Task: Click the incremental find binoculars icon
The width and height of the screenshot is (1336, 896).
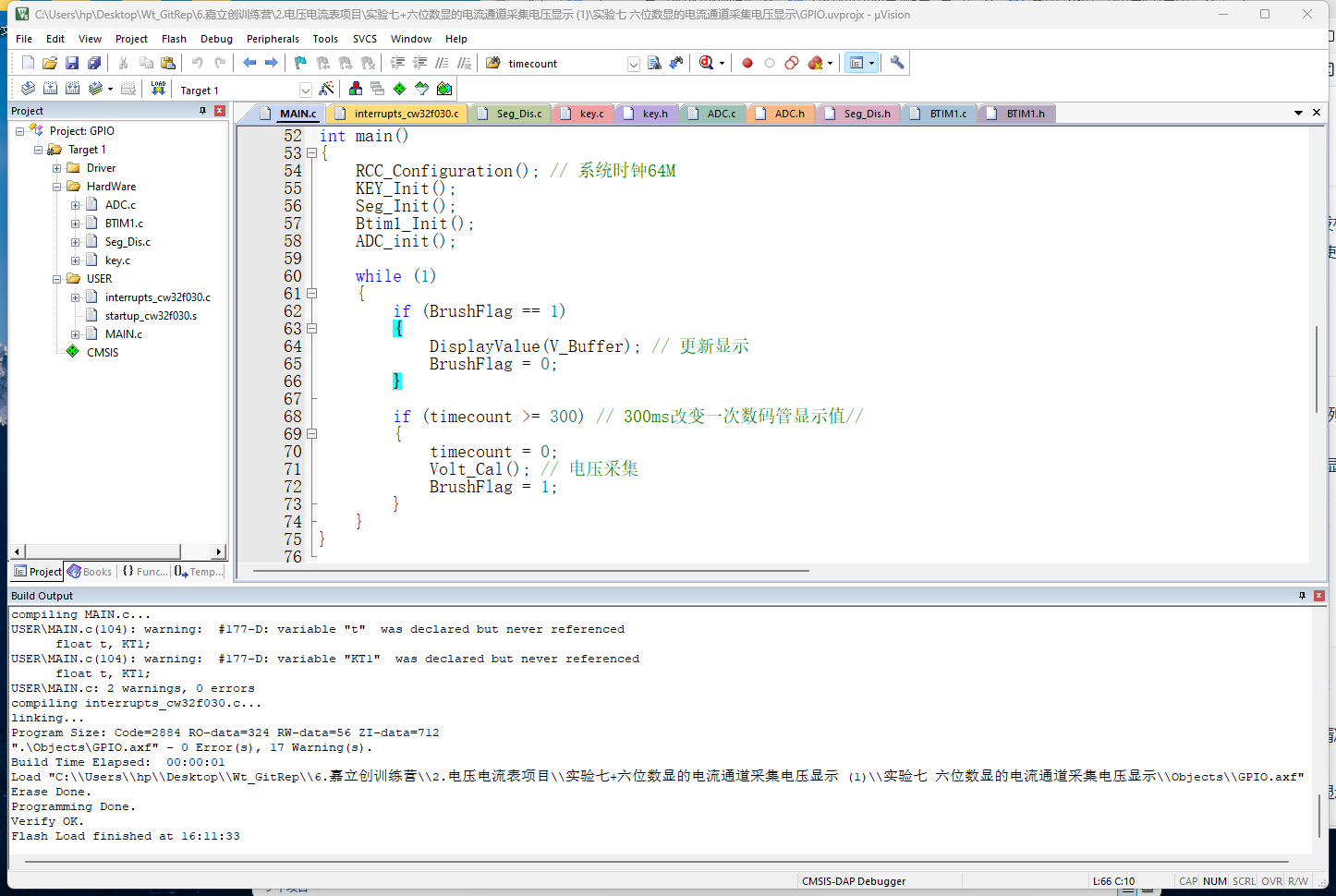Action: coord(676,63)
